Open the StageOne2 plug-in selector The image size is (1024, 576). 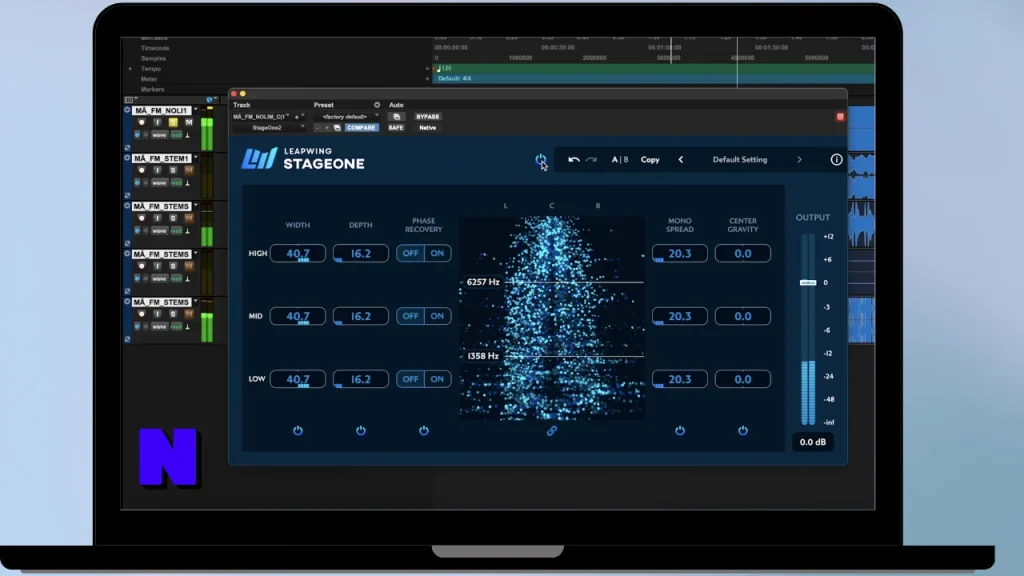(269, 128)
